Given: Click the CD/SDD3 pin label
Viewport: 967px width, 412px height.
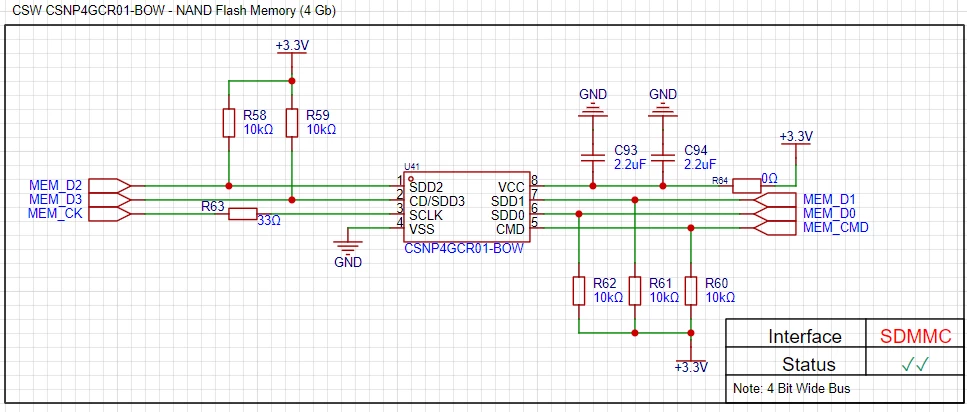Looking at the screenshot, I should [437, 201].
